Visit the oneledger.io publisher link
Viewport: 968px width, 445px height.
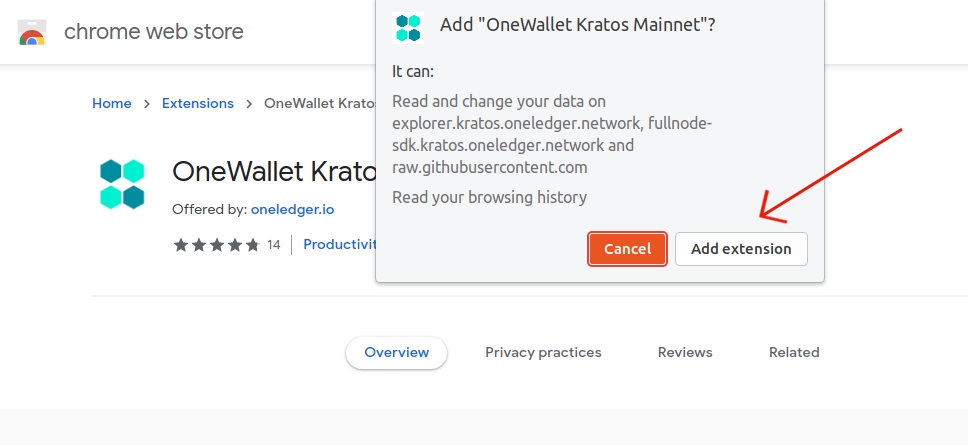(292, 210)
